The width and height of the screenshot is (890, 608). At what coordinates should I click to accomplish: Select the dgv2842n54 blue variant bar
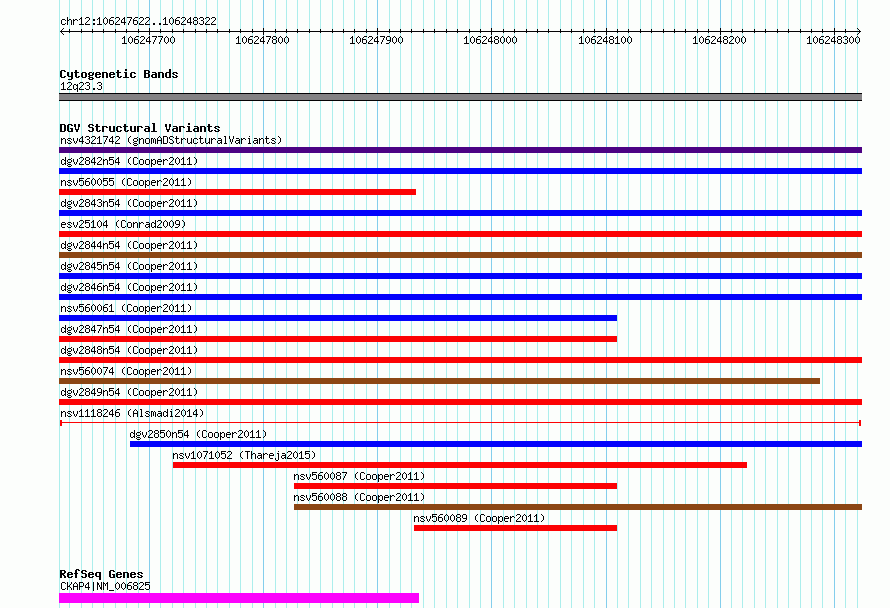(x=460, y=171)
